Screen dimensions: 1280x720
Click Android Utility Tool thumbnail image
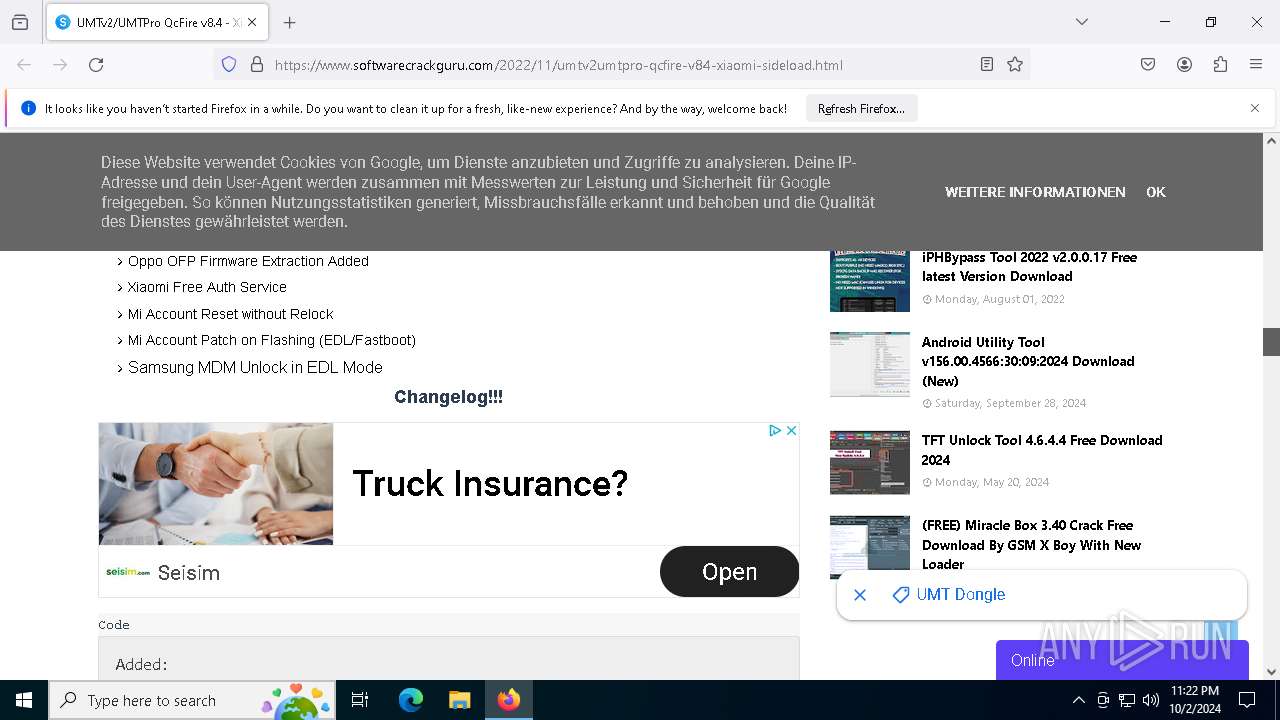click(870, 364)
